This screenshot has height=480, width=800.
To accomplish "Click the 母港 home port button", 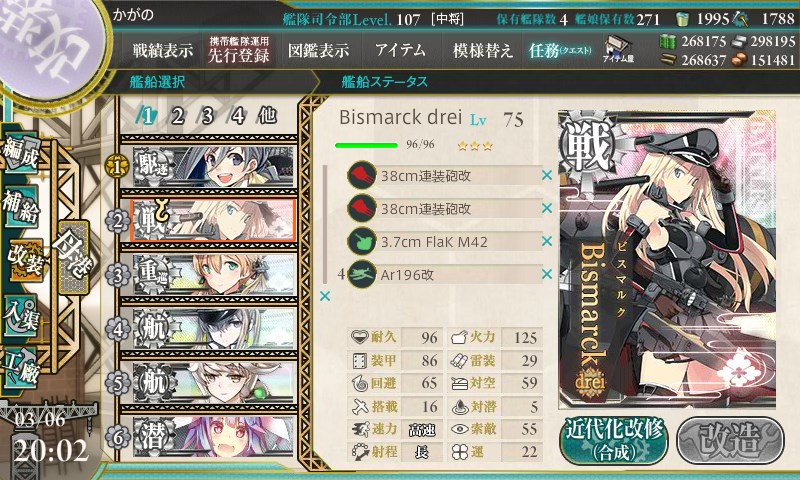I will [74, 257].
